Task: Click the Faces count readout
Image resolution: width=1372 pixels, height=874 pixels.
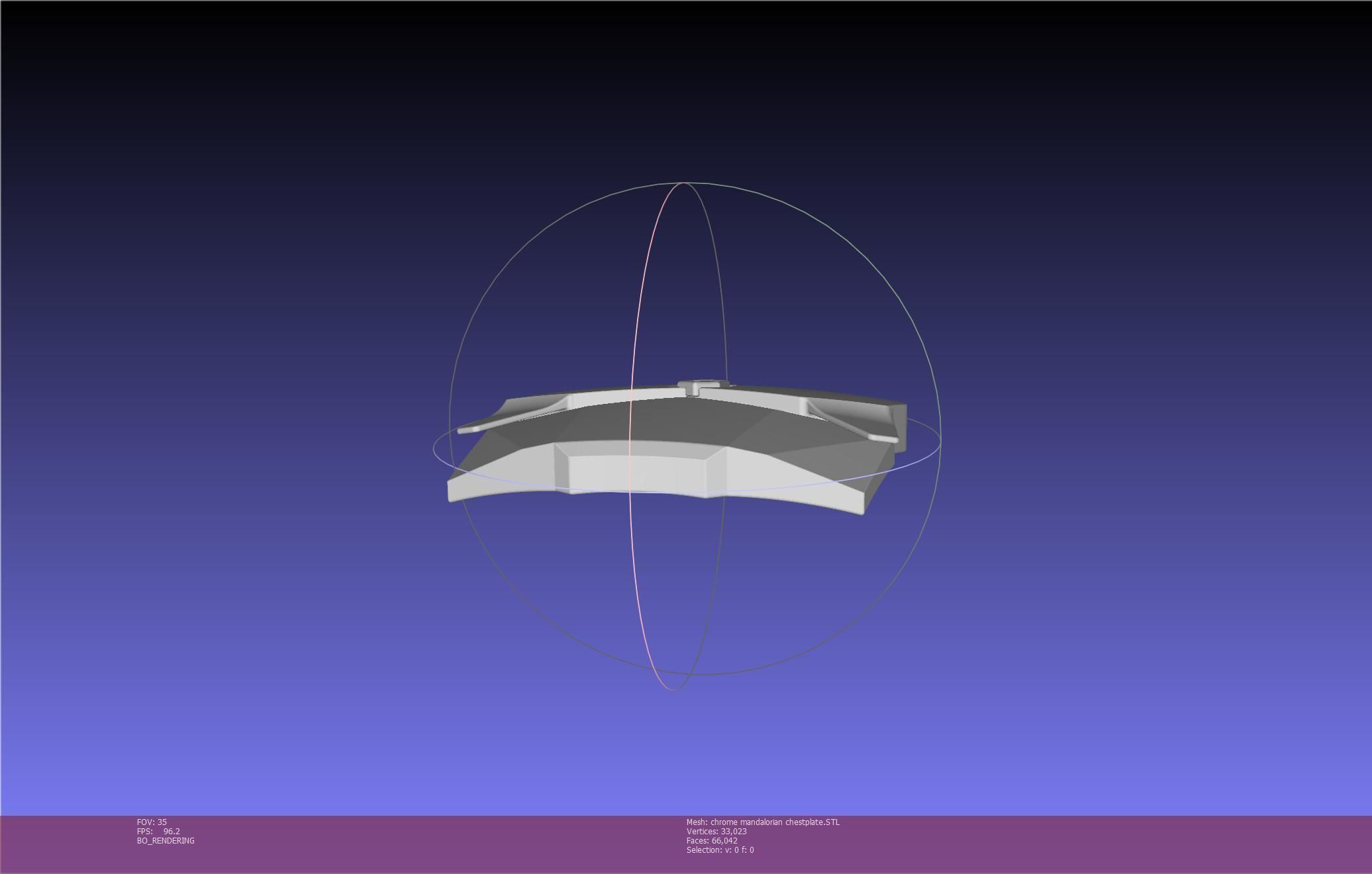Action: click(x=712, y=841)
